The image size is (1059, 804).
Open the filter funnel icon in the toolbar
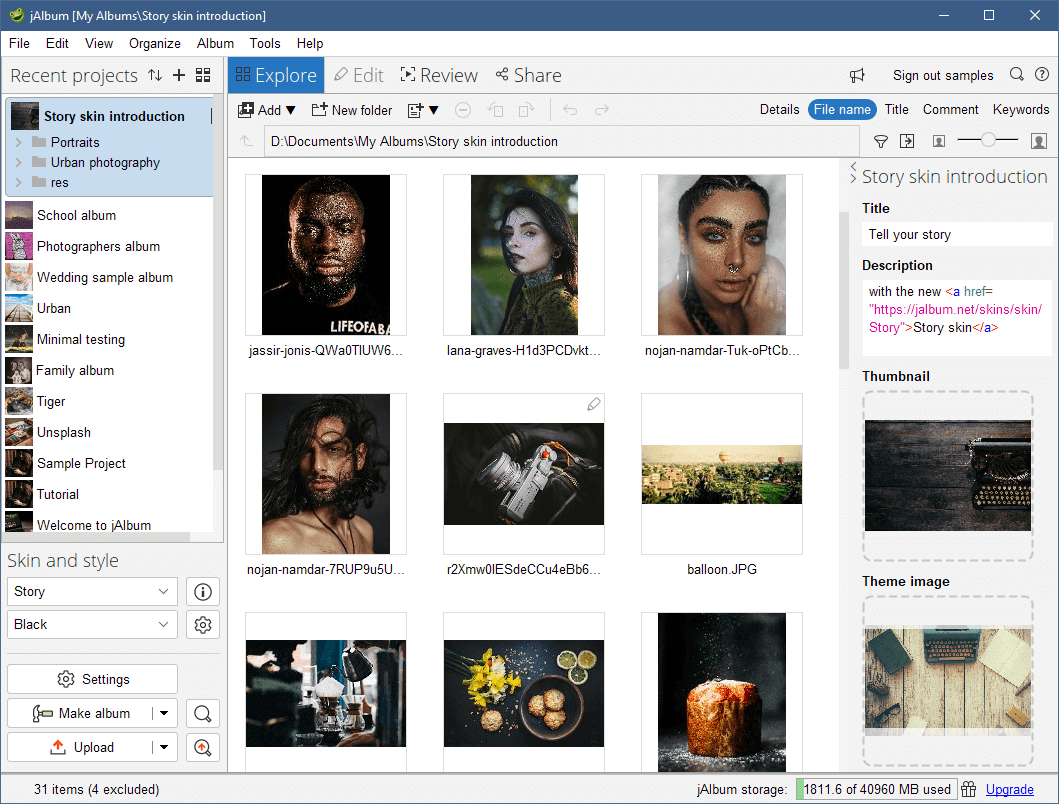pos(881,141)
